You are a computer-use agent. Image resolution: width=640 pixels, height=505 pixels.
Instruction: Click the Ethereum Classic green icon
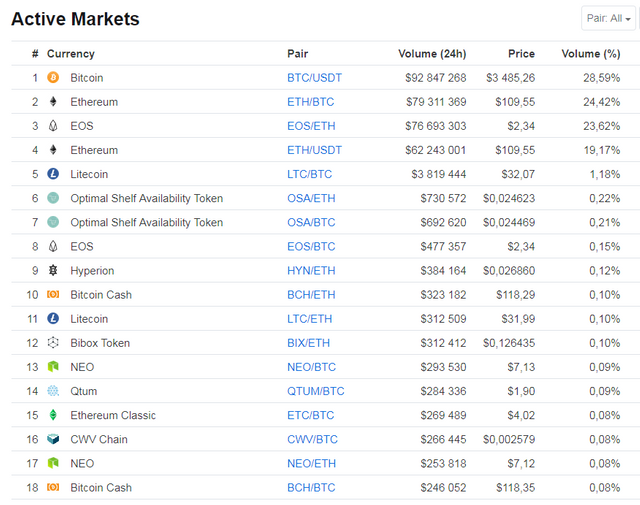click(53, 414)
